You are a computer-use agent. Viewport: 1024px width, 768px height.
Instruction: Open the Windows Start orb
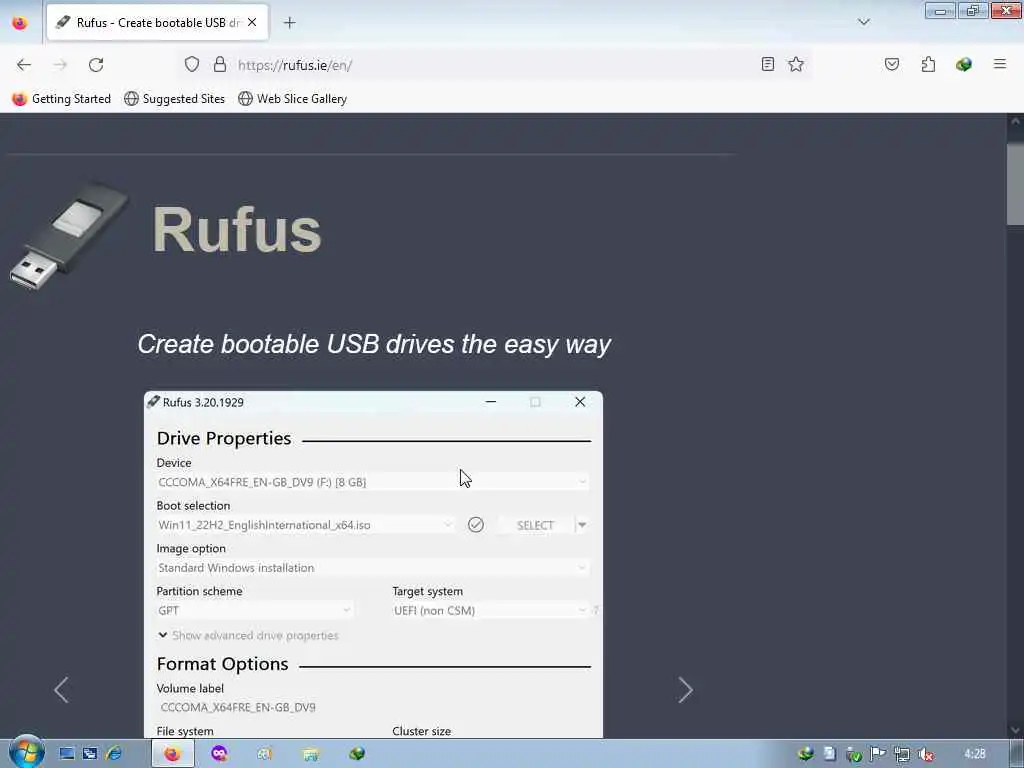pyautogui.click(x=26, y=752)
